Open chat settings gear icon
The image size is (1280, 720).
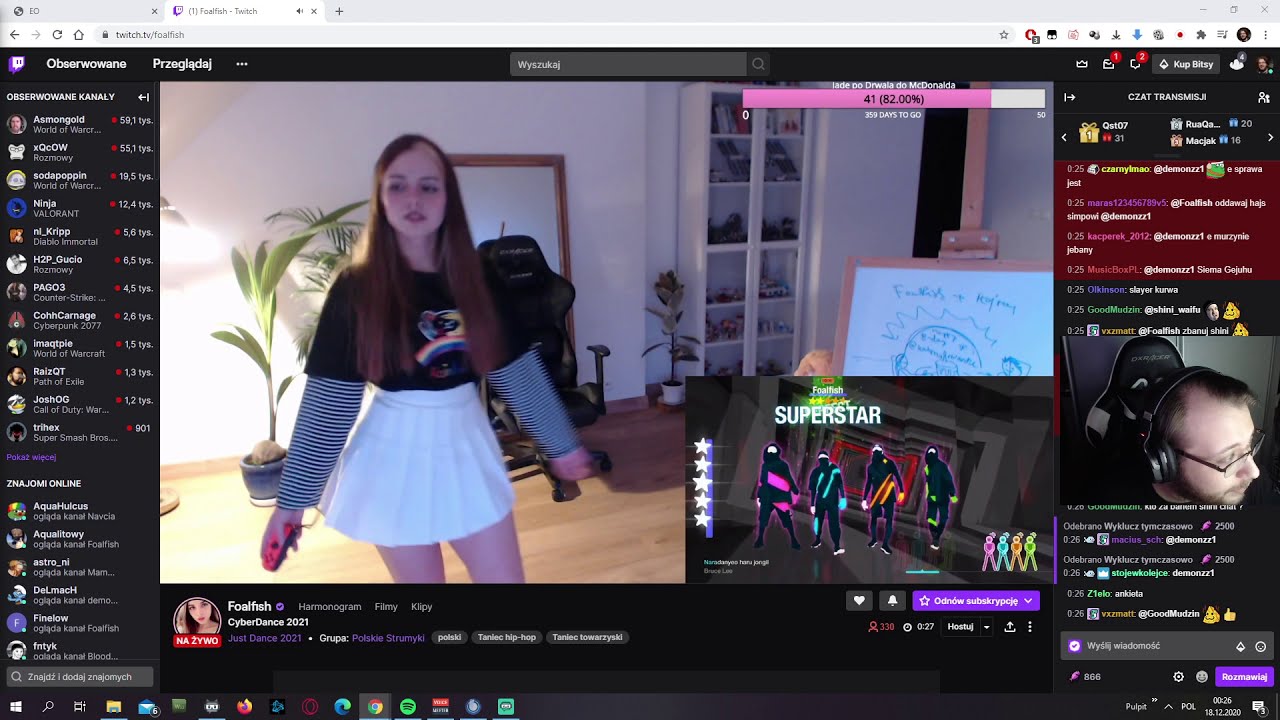[1178, 677]
